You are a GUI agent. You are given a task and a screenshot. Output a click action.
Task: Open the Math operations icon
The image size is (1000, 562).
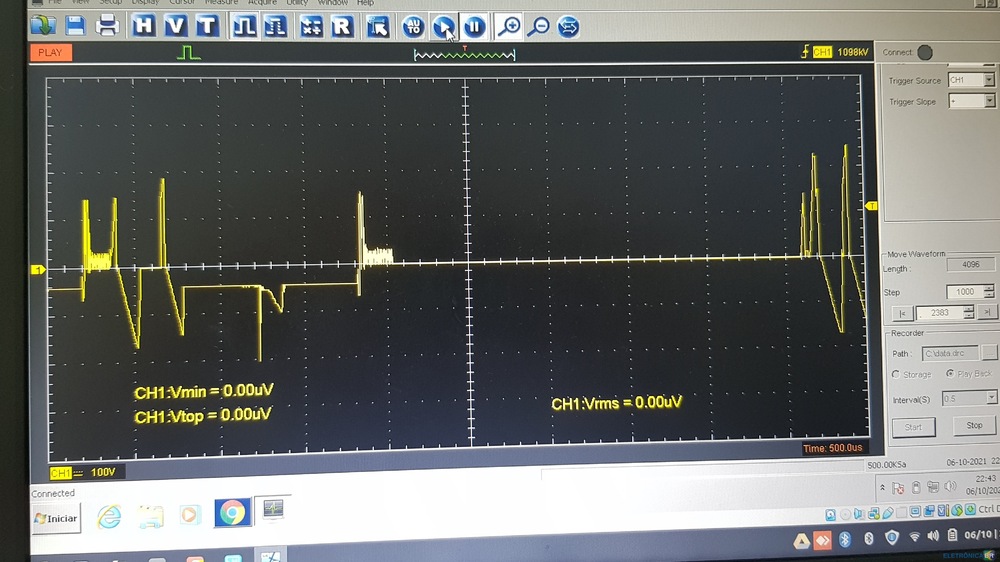pyautogui.click(x=311, y=26)
